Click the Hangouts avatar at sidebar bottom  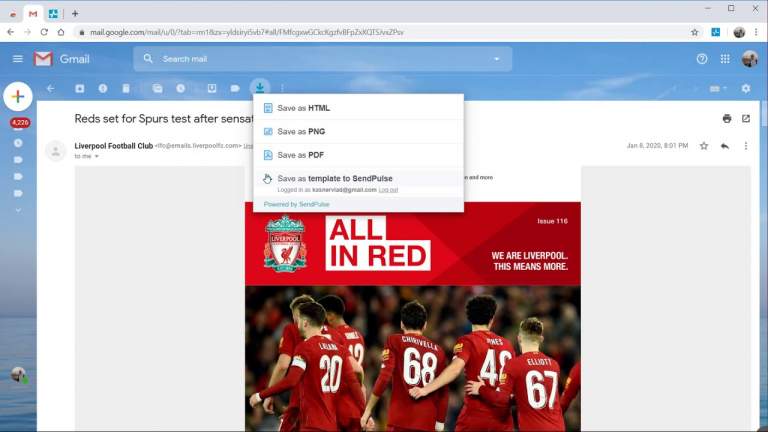click(x=19, y=375)
